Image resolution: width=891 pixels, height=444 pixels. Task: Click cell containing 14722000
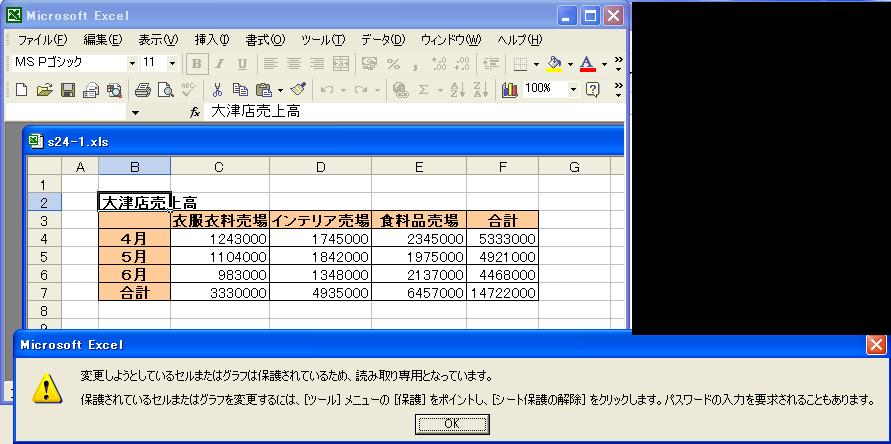[x=502, y=293]
